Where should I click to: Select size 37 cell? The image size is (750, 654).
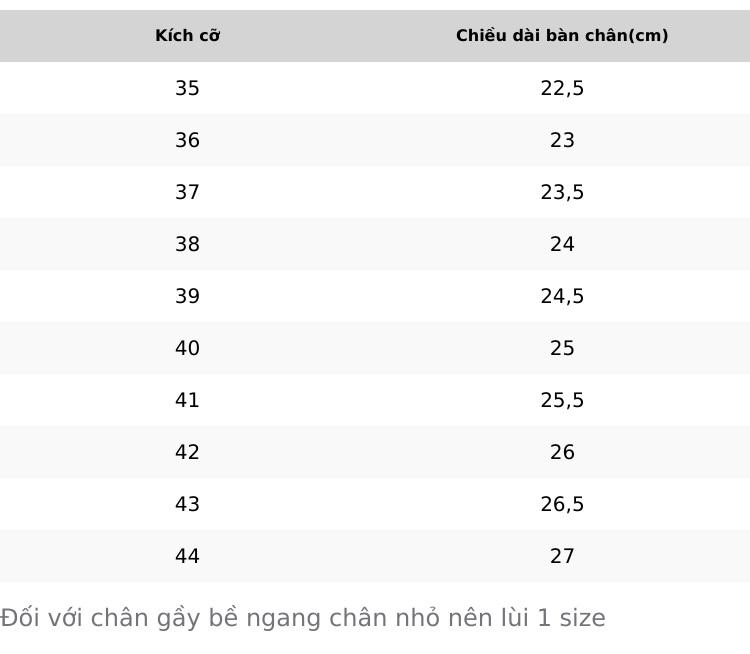[187, 192]
